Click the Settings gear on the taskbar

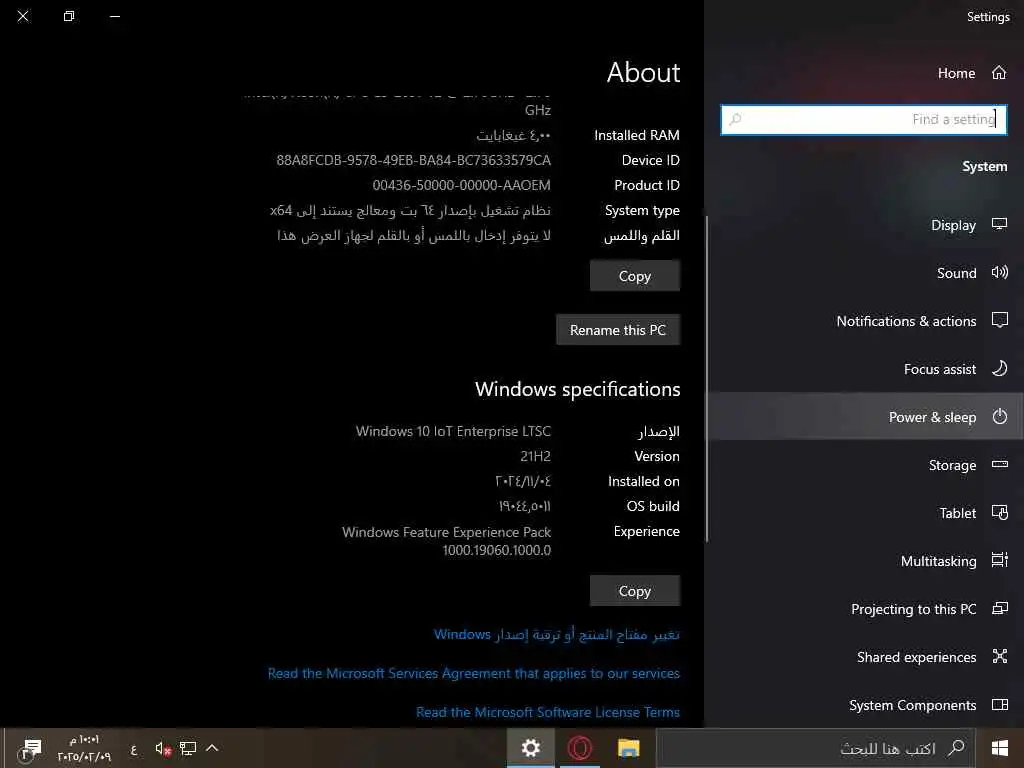pyautogui.click(x=530, y=748)
